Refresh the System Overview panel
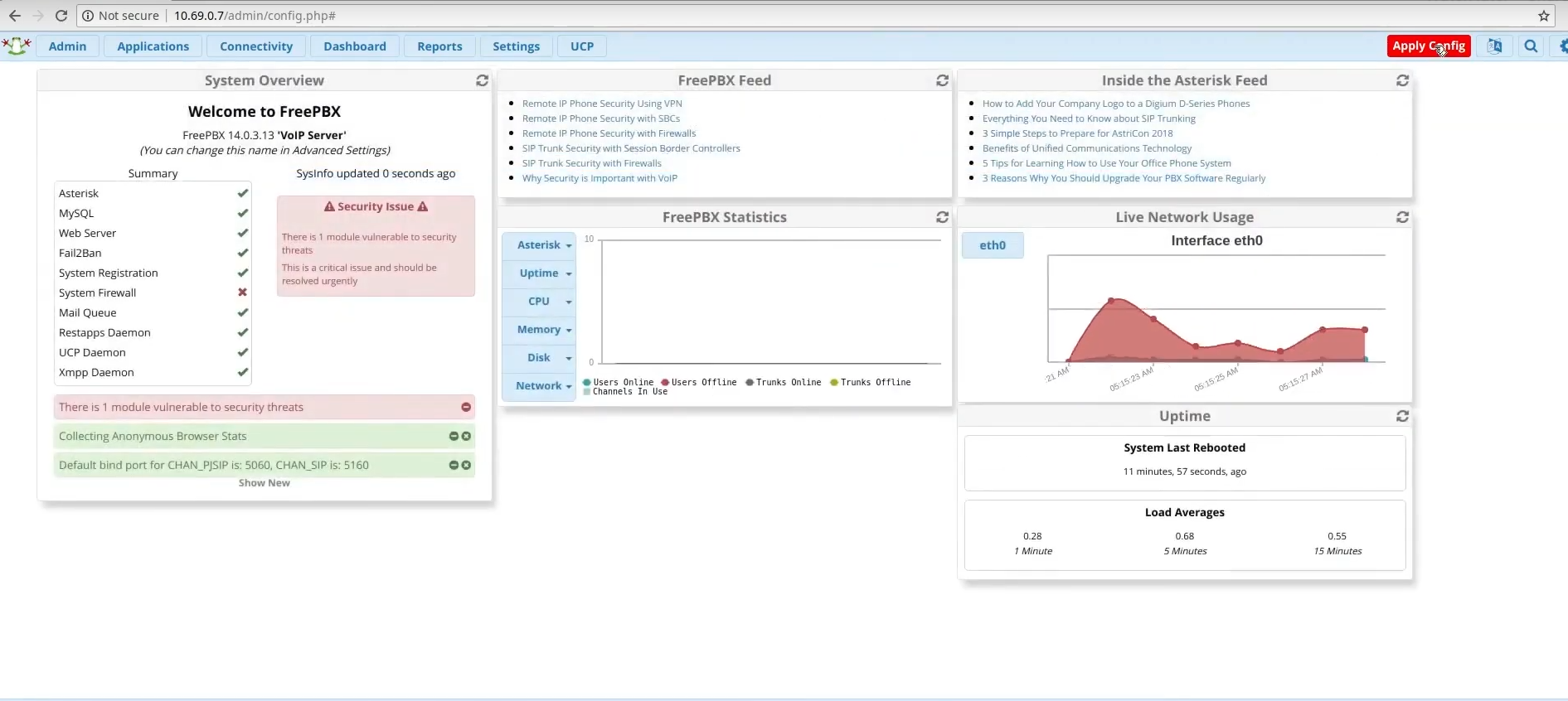Screen dimensions: 1568x701 tap(482, 80)
